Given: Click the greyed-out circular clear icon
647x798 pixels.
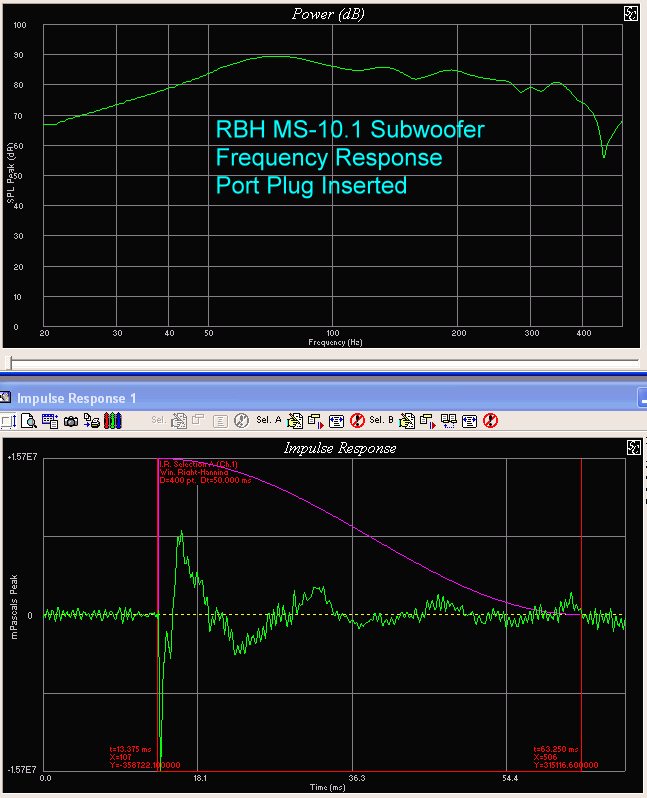Looking at the screenshot, I should 241,421.
